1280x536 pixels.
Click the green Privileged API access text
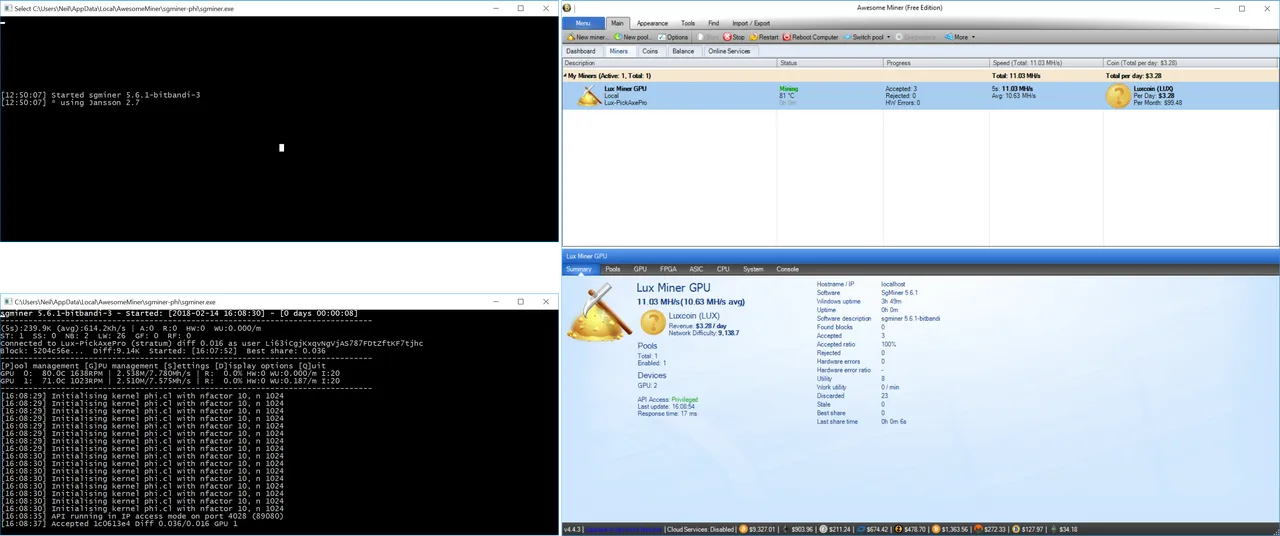[685, 399]
